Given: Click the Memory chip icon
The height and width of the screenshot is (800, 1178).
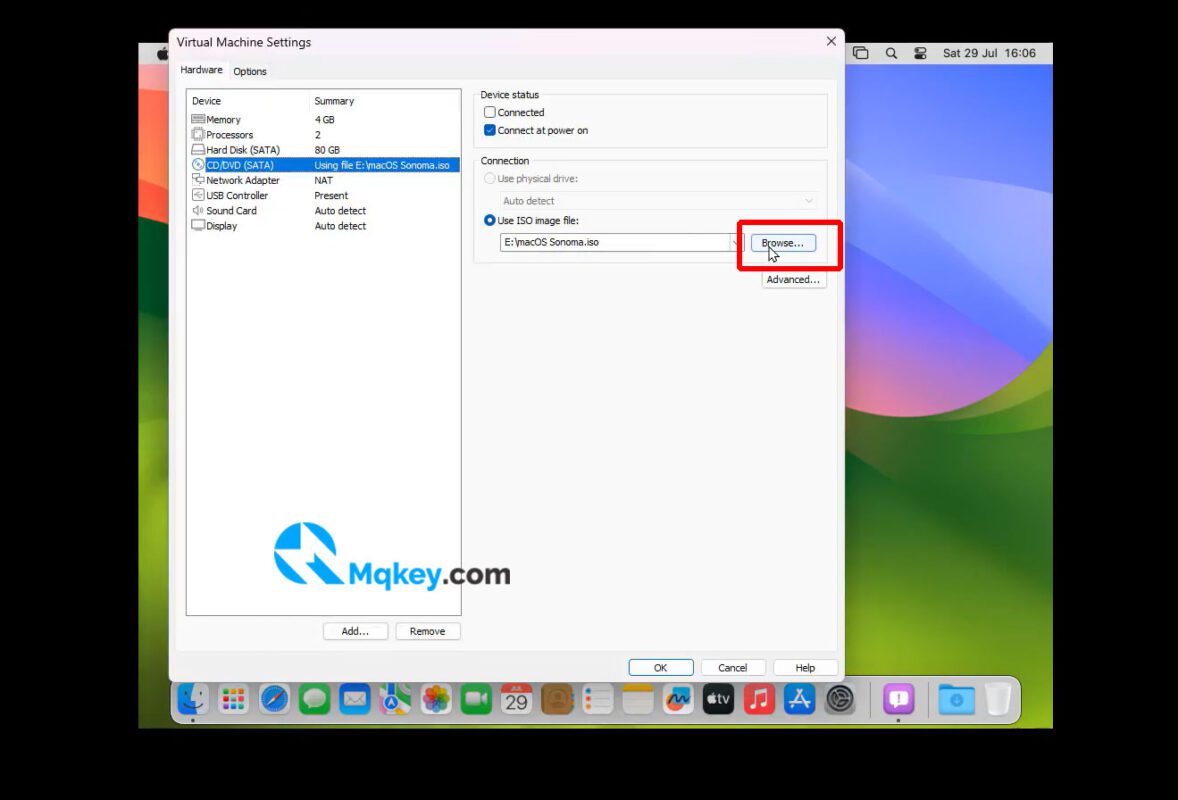Looking at the screenshot, I should pos(198,119).
